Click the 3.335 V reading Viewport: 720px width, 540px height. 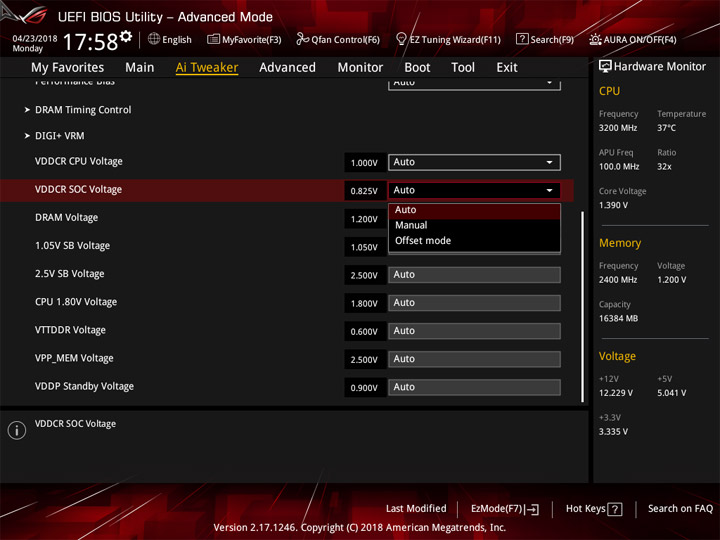[x=613, y=432]
